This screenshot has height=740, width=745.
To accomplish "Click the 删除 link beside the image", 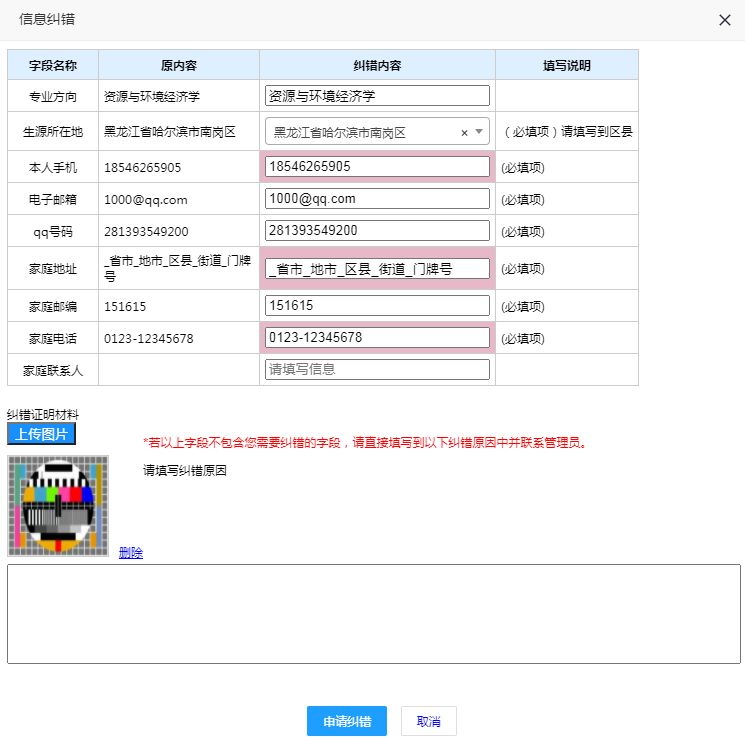I will pyautogui.click(x=131, y=553).
